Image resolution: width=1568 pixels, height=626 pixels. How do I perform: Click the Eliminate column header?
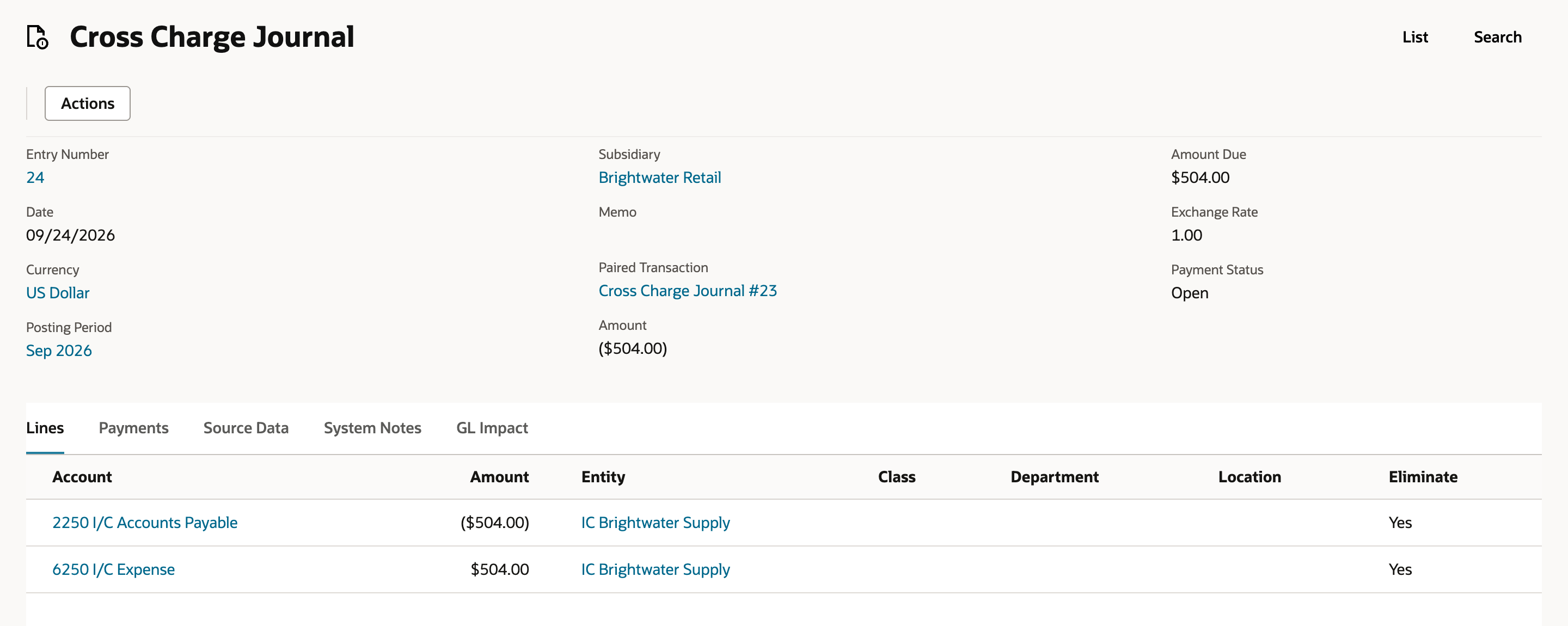coord(1423,477)
